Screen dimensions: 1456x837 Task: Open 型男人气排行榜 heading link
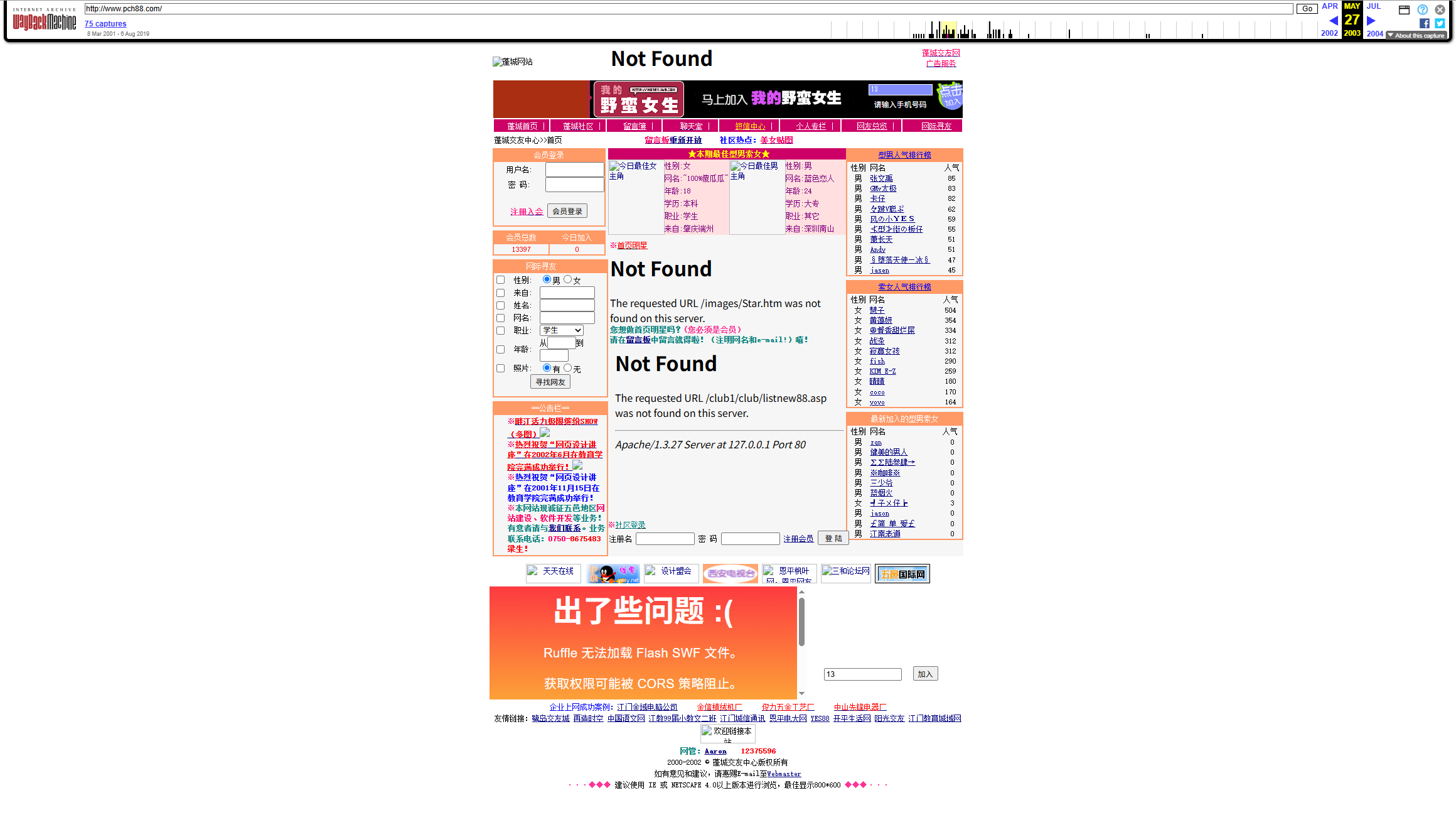click(x=904, y=154)
